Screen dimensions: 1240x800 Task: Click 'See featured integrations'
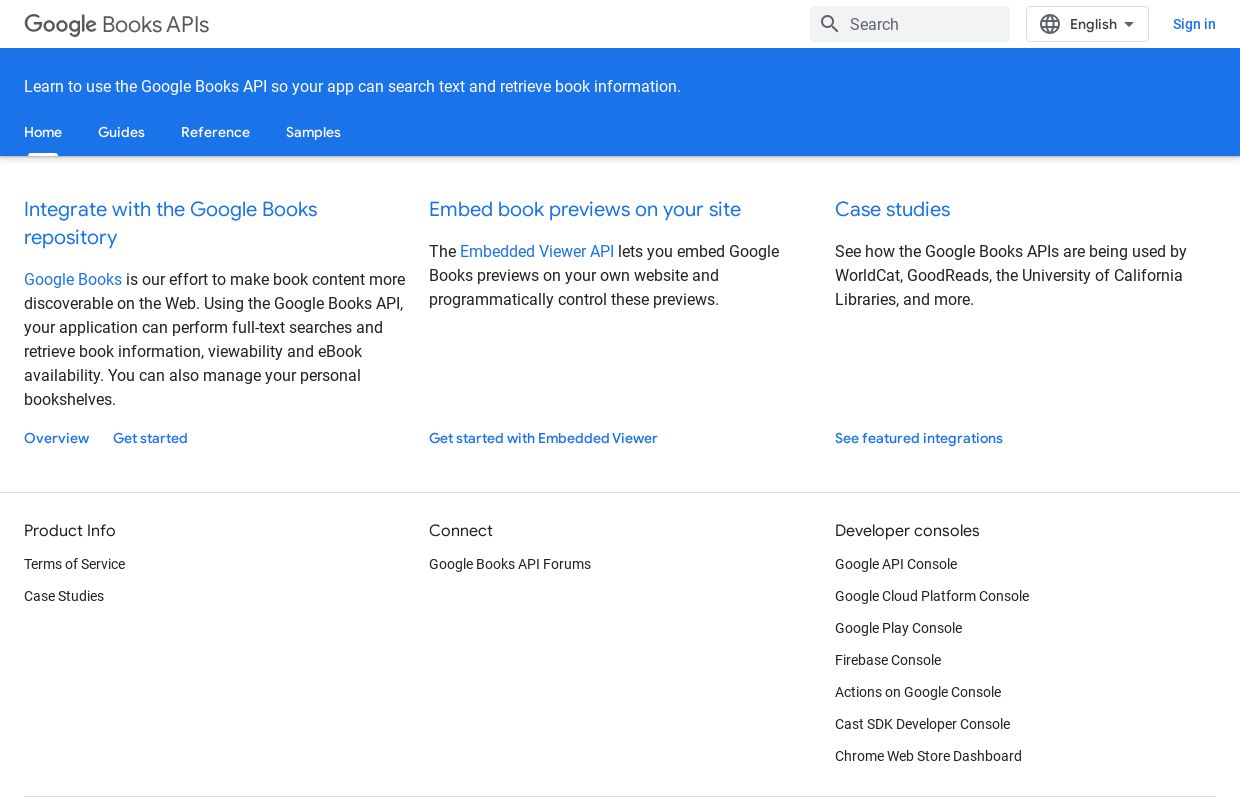tap(919, 438)
